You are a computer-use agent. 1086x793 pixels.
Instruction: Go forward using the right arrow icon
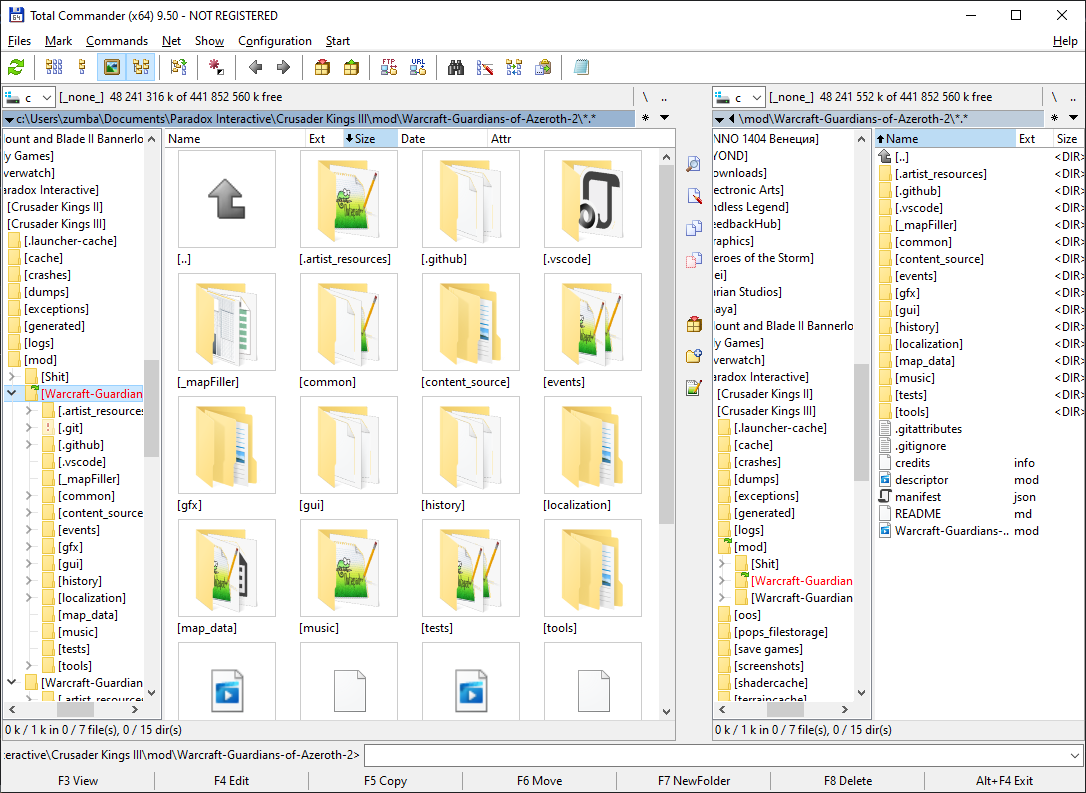283,67
